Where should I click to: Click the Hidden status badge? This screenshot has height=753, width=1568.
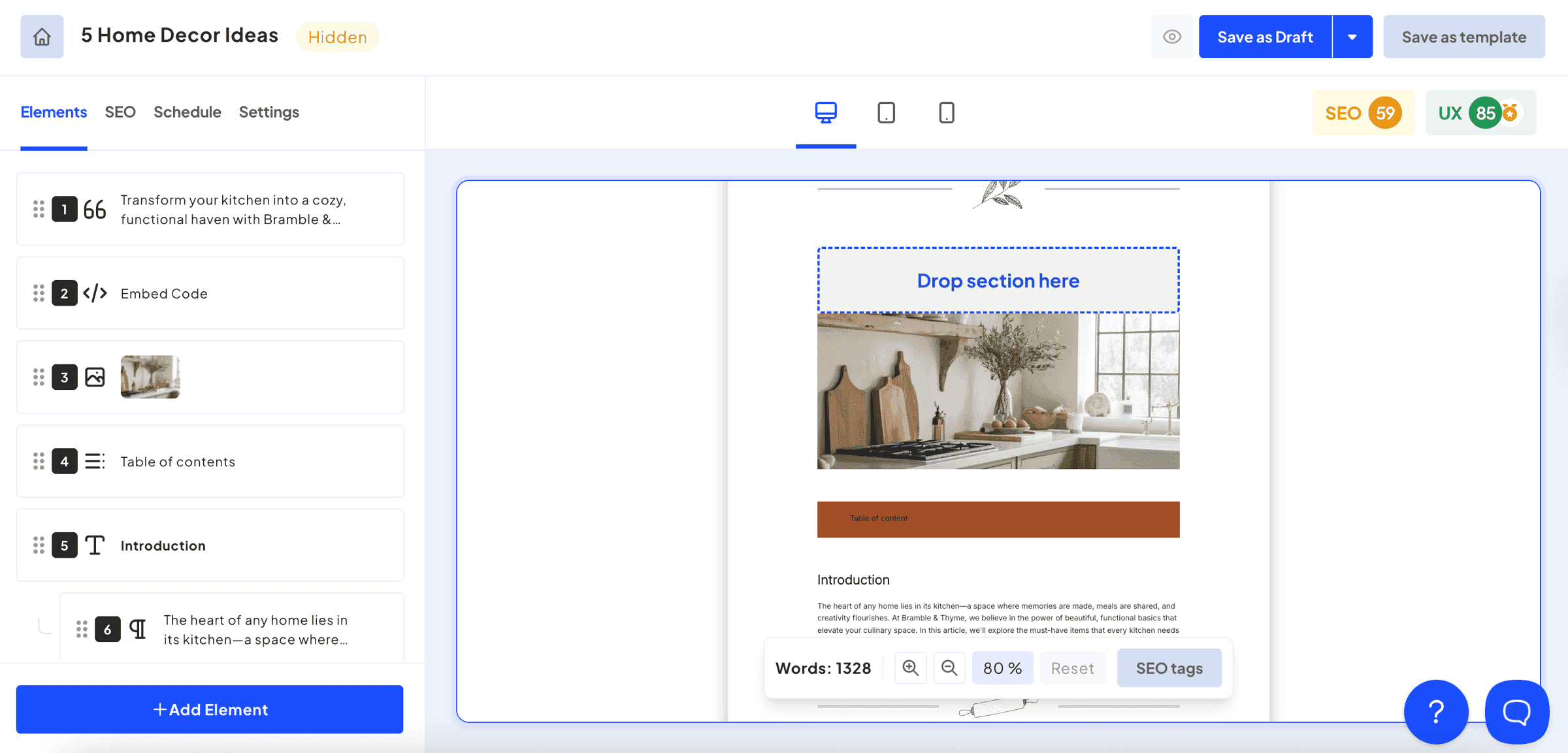click(338, 37)
